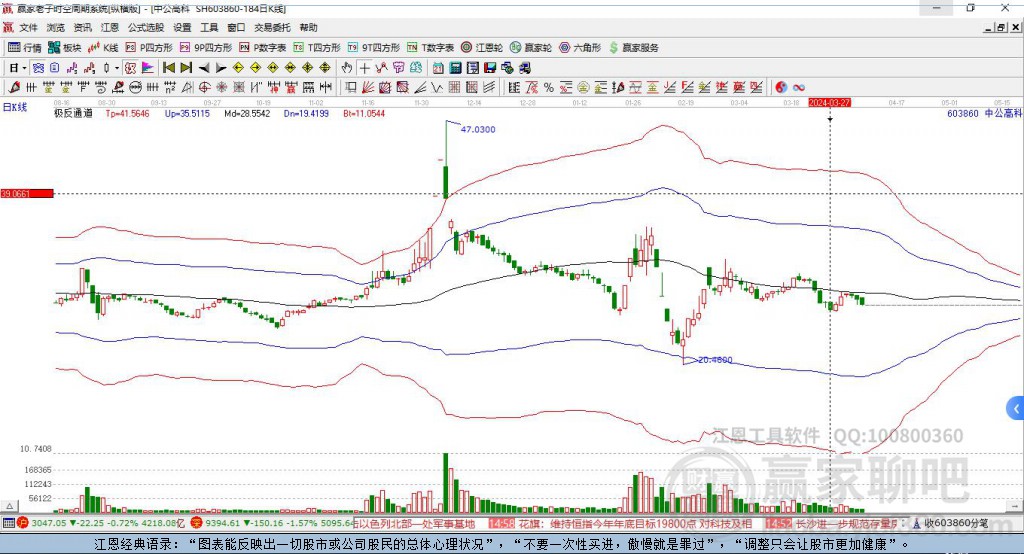Expand the candlestick style dropdown arrow

(117, 68)
